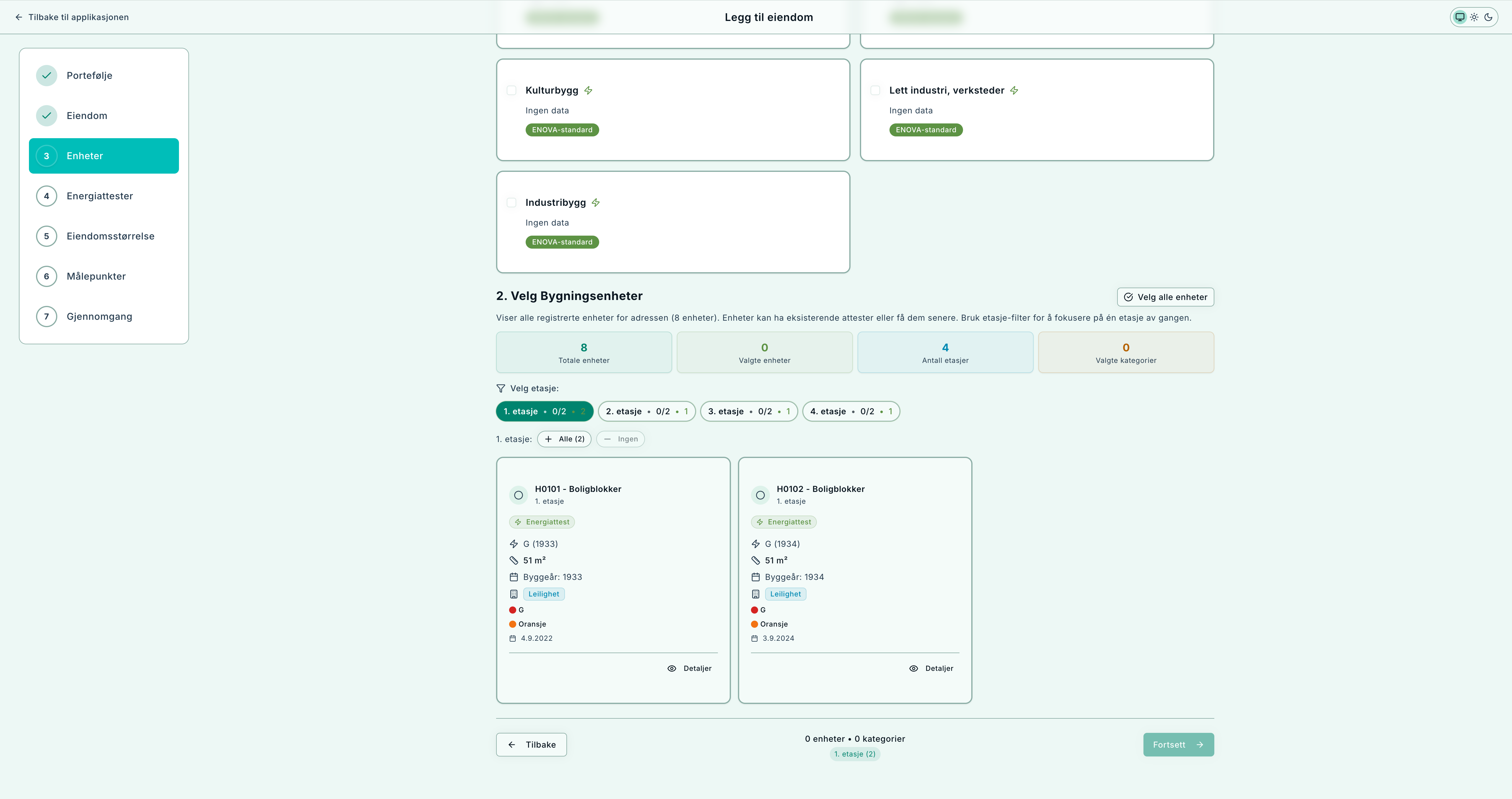Filter by 4. etasje chip
This screenshot has width=1512, height=799.
(850, 412)
